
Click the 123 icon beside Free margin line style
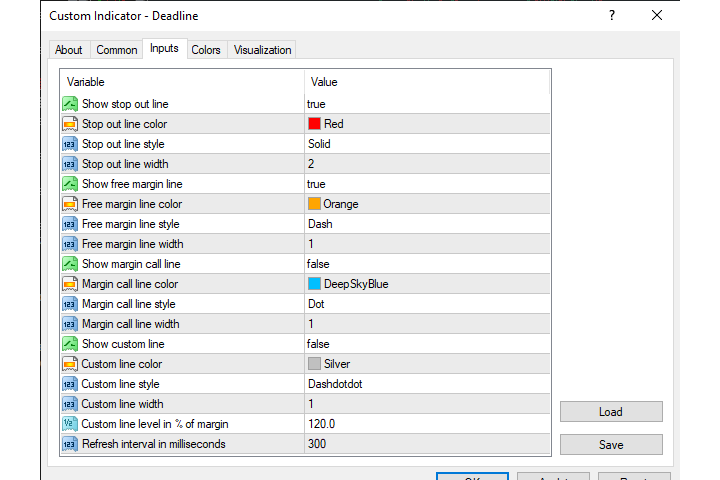(70, 224)
